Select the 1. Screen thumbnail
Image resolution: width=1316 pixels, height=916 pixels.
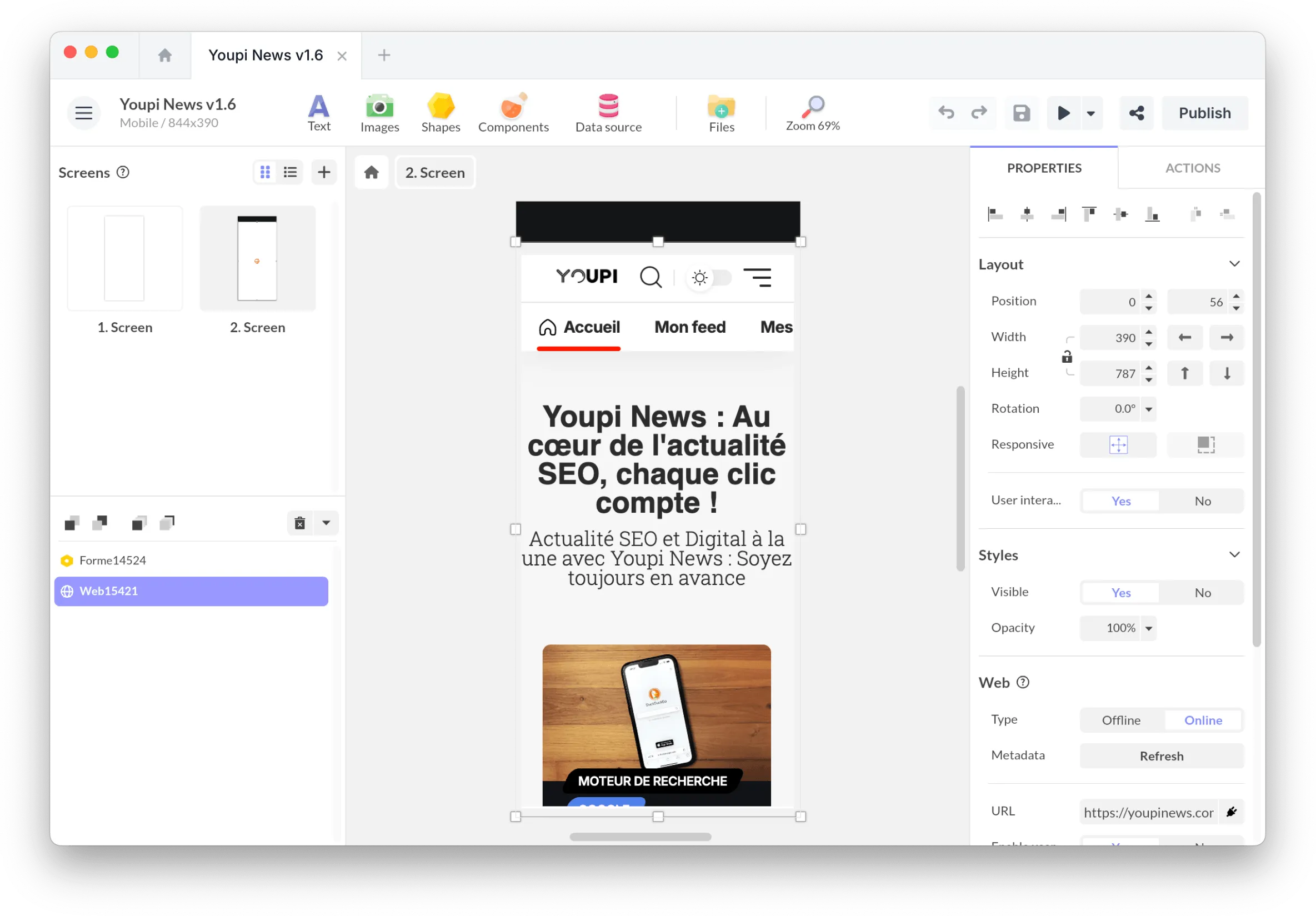click(124, 258)
